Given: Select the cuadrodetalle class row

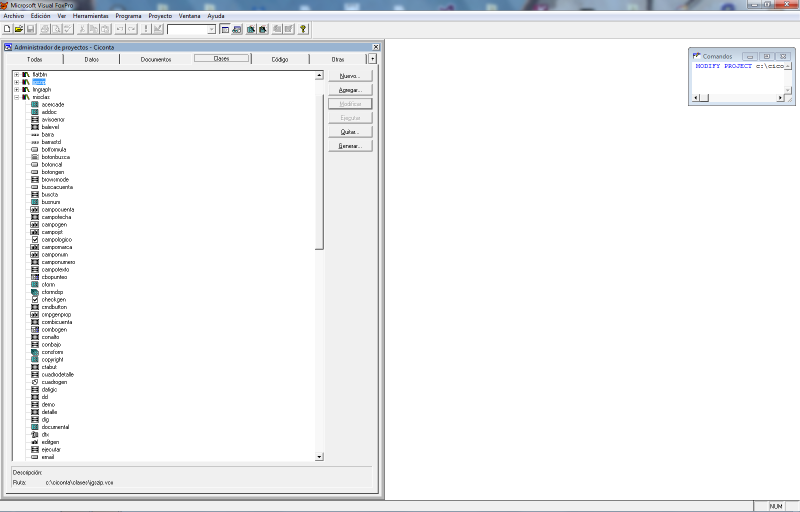Looking at the screenshot, I should tap(58, 374).
